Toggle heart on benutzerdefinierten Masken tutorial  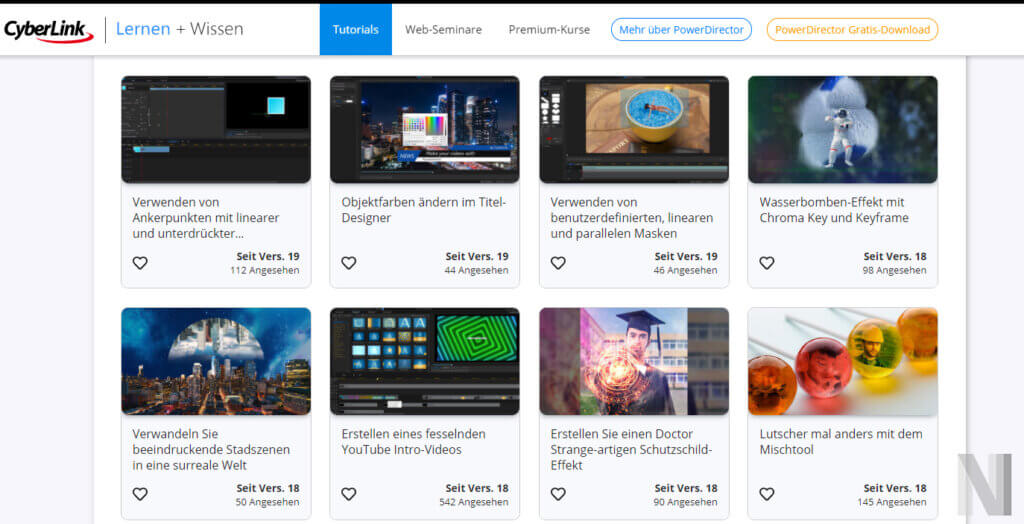pos(558,263)
